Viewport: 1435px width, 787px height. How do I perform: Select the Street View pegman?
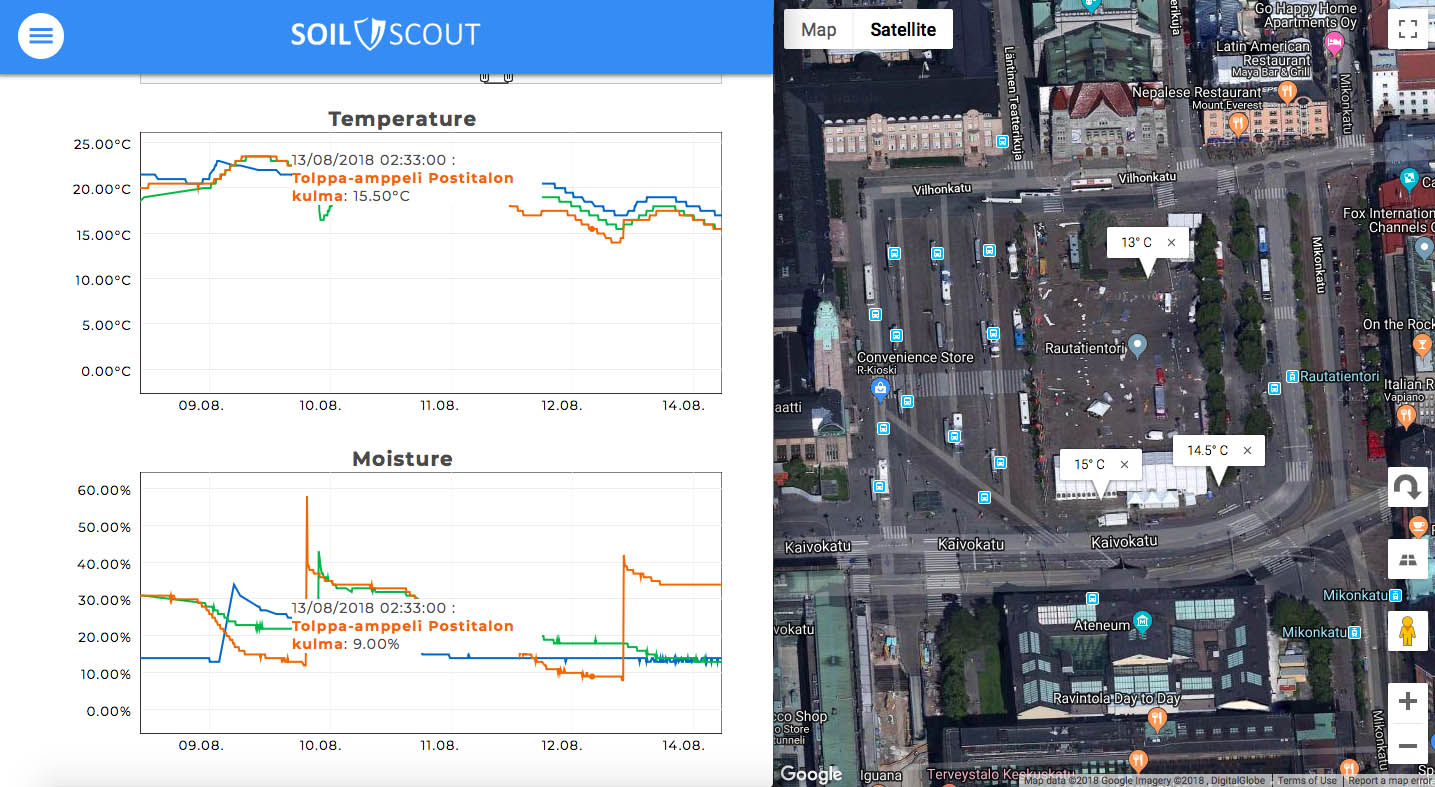[x=1407, y=631]
